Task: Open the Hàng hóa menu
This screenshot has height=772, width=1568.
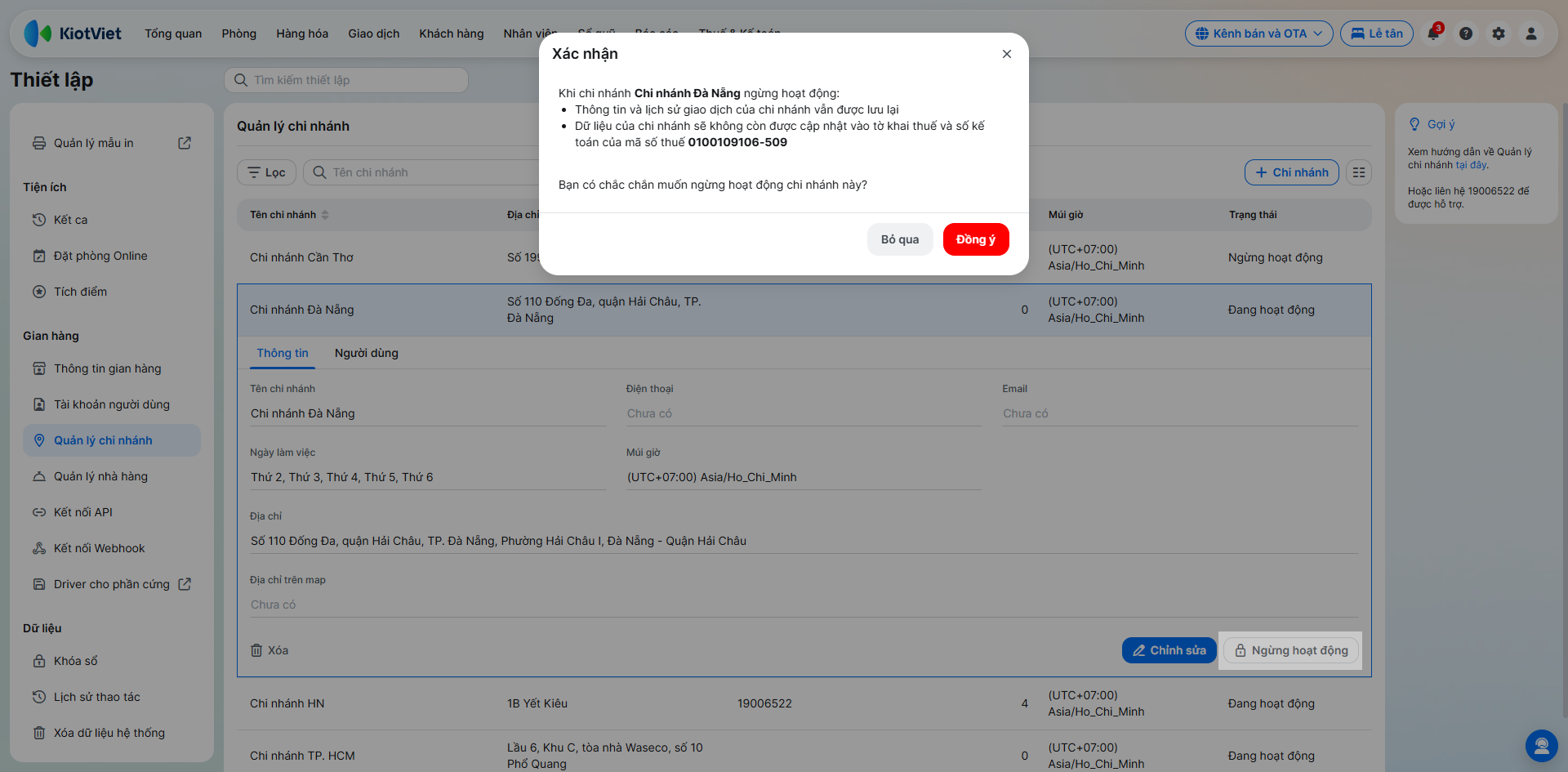Action: (x=302, y=33)
